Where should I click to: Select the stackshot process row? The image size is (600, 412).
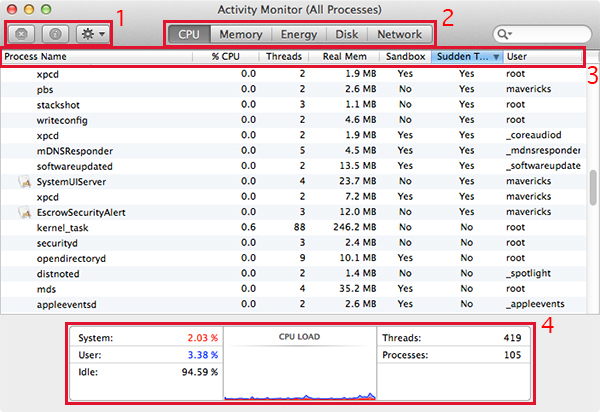point(293,105)
